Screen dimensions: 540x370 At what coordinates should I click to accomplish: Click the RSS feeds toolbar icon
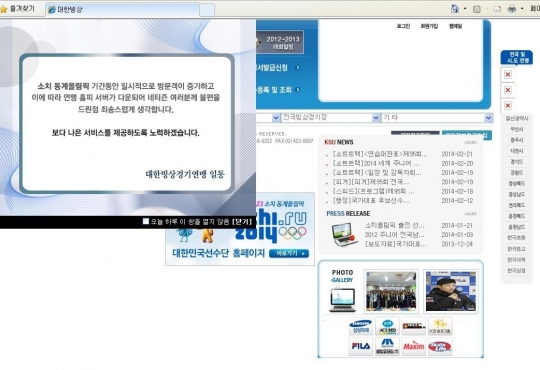tap(477, 9)
